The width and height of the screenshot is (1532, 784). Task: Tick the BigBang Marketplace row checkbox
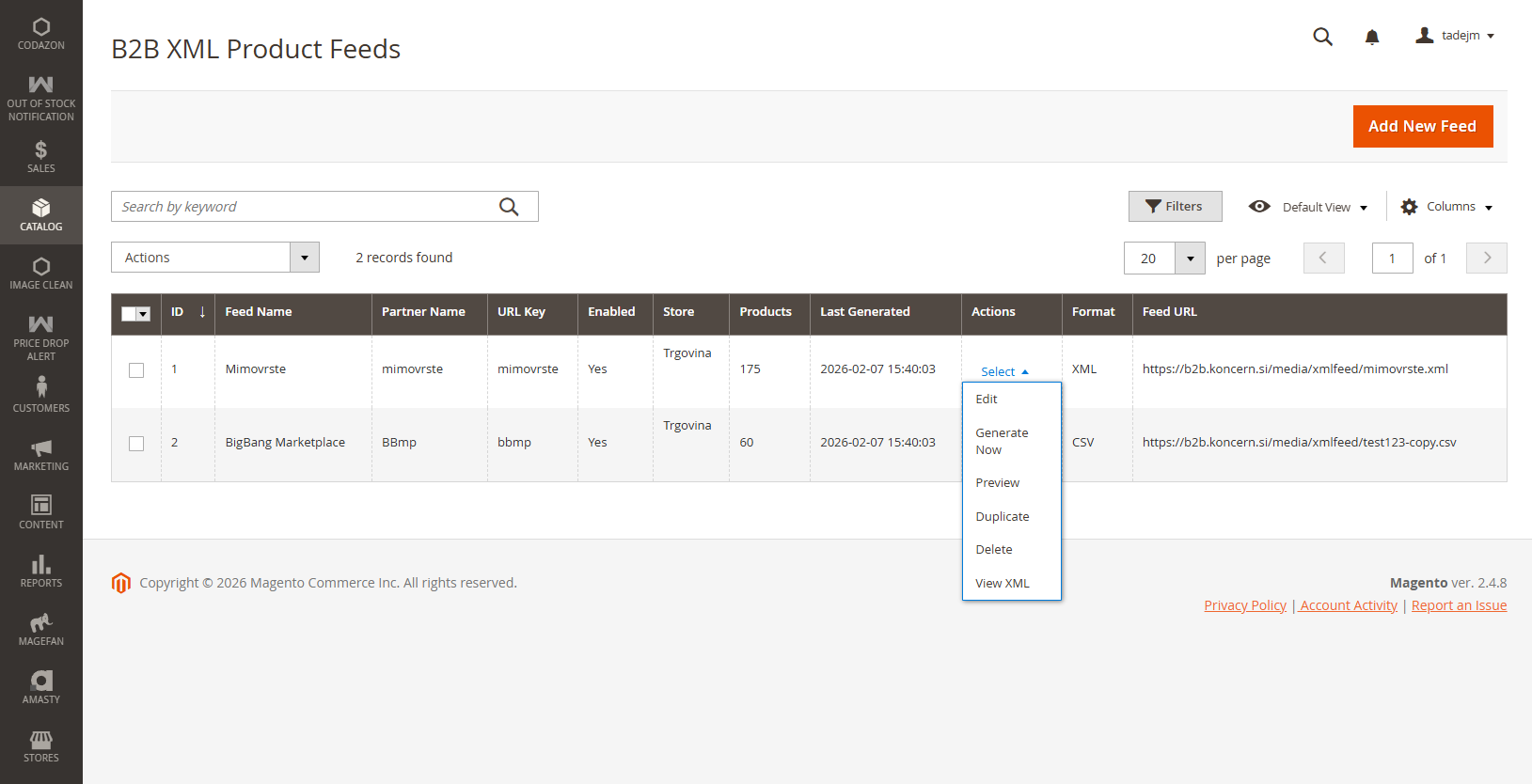coord(136,444)
